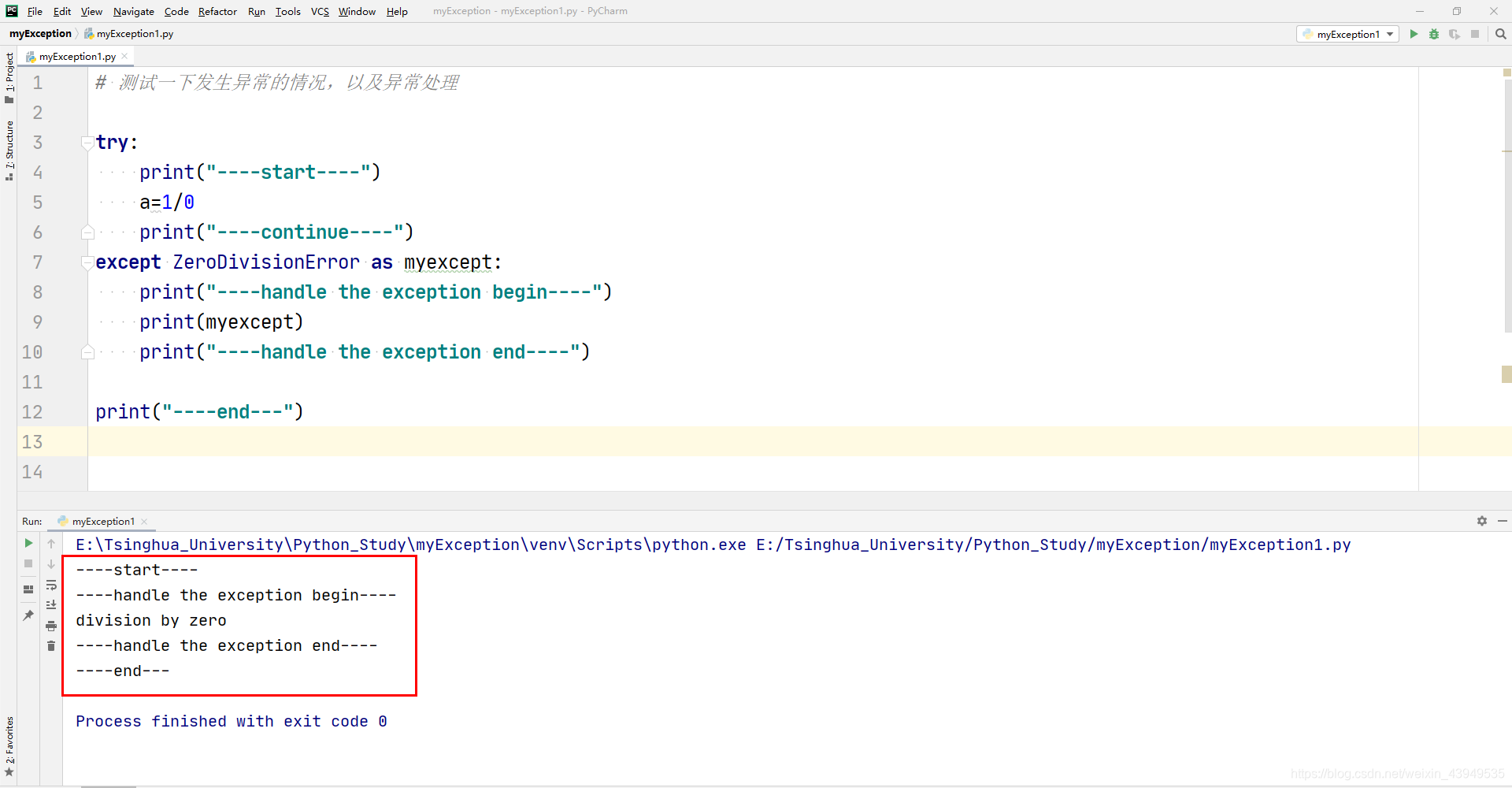Viewport: 1512px width, 788px height.
Task: Collapse the try block fold marker
Action: coord(87,143)
